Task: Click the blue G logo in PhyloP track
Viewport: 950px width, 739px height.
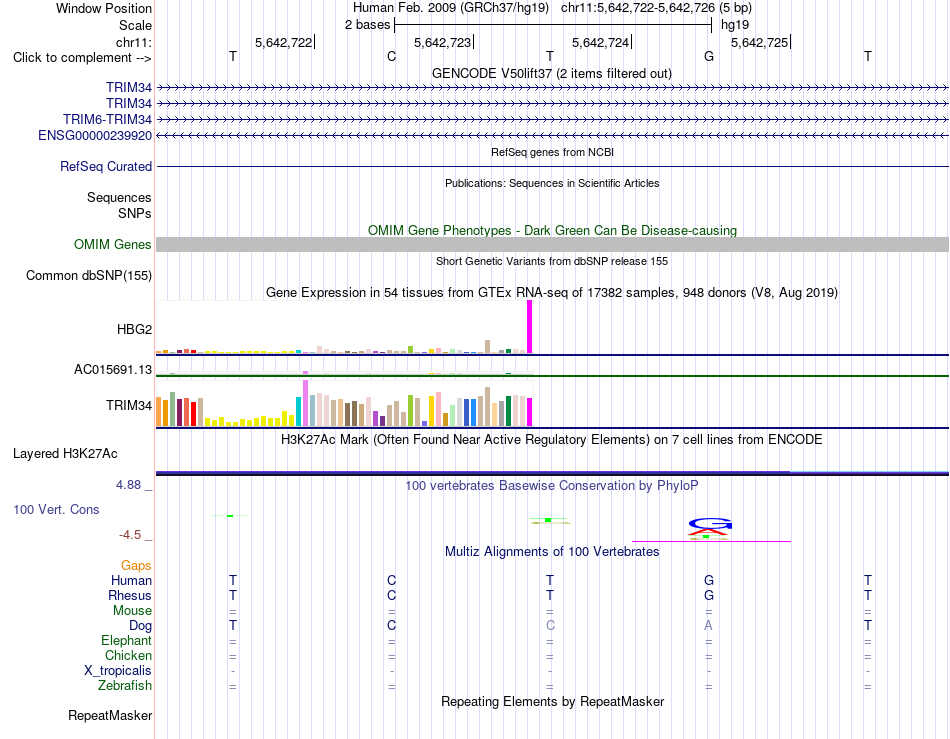Action: click(711, 524)
